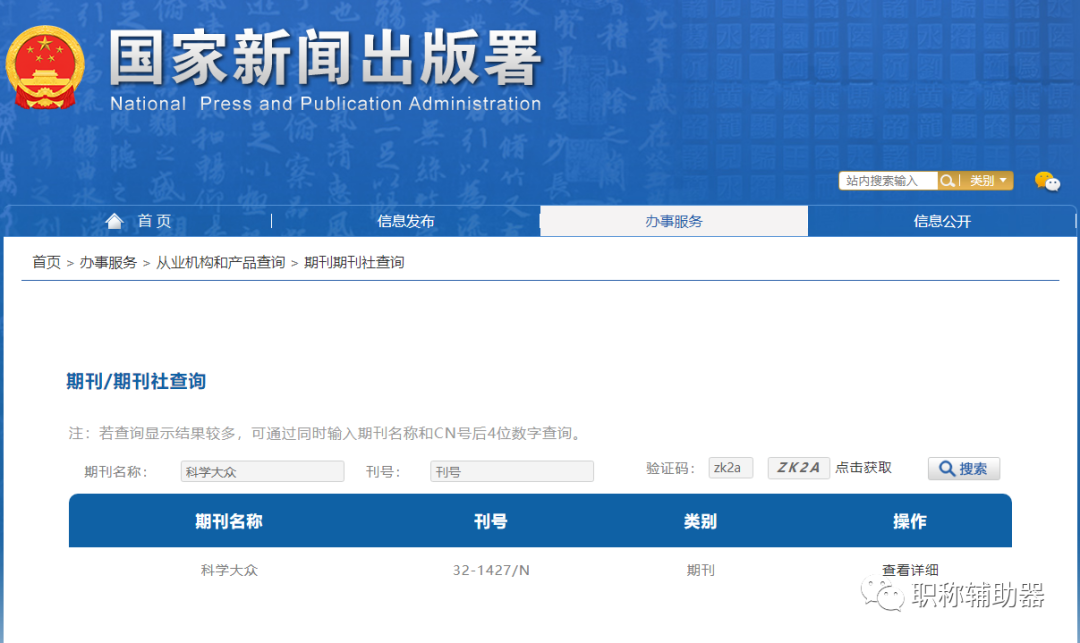This screenshot has height=643, width=1080.
Task: Click the national emblem logo
Action: coord(46,66)
